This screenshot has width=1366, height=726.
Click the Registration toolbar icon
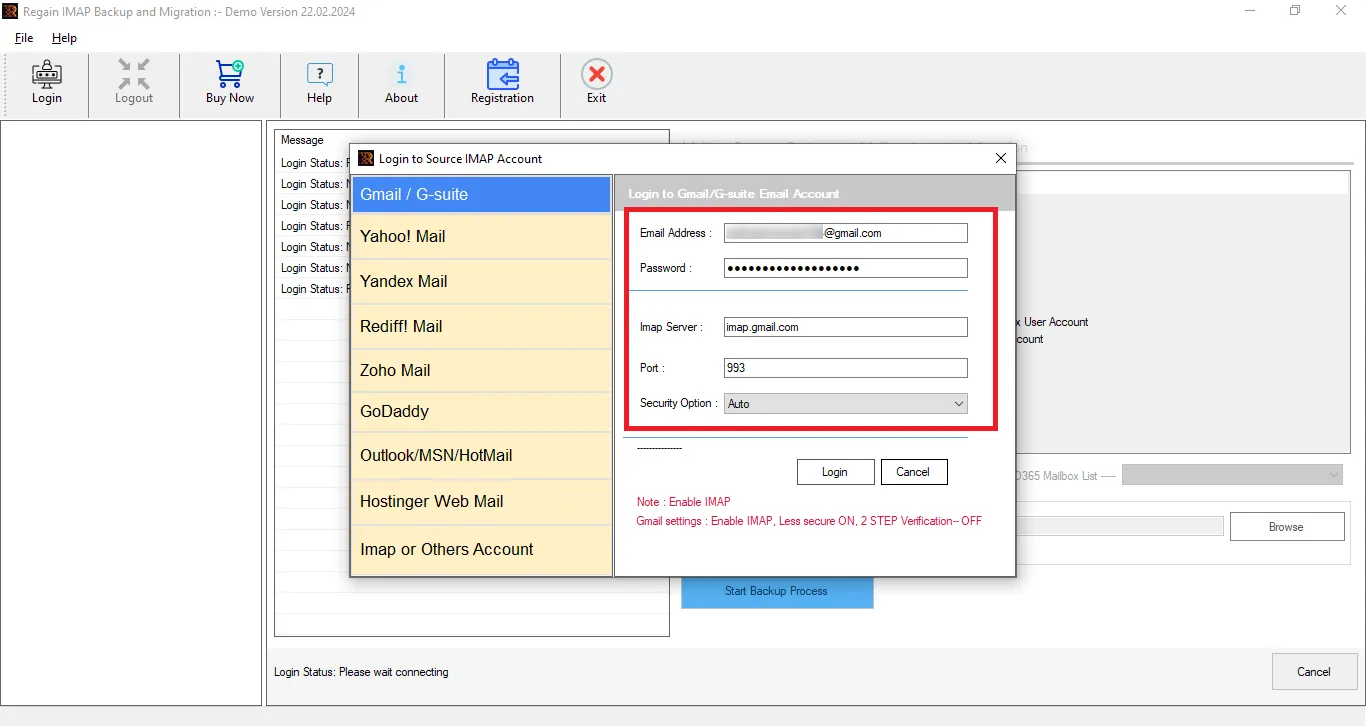click(503, 75)
